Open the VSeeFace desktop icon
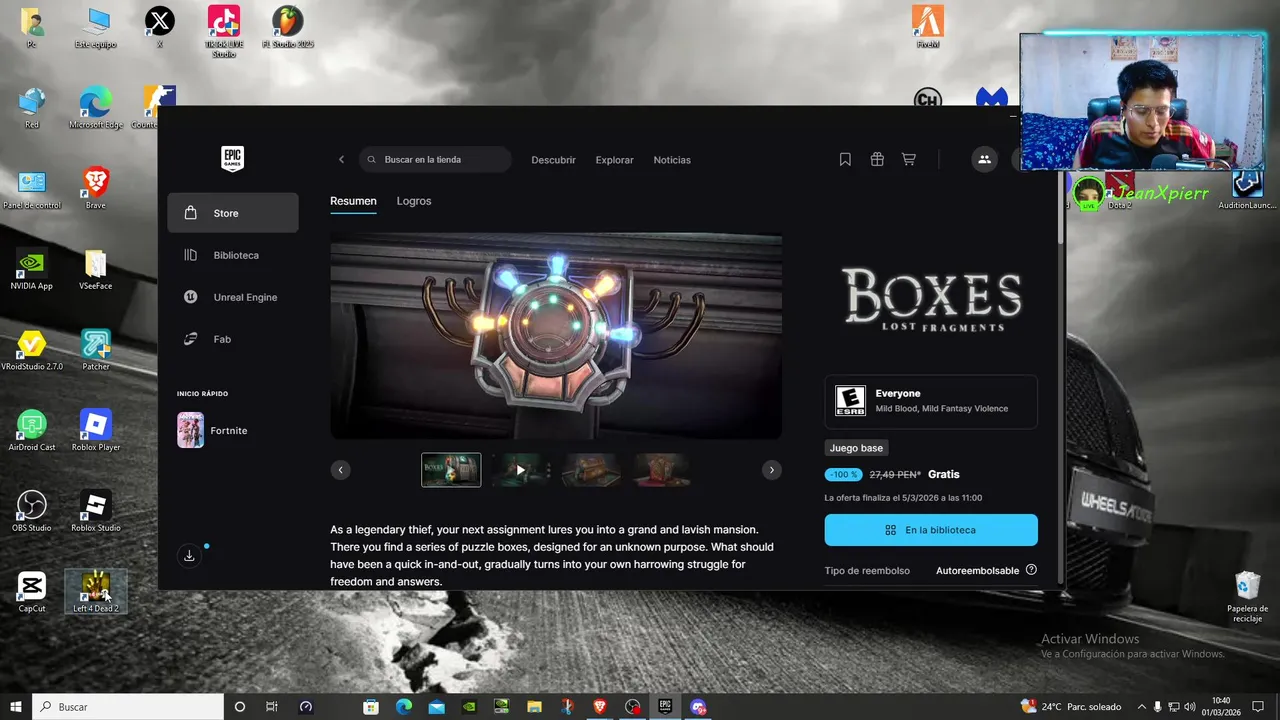This screenshot has height=720, width=1280. coord(96,269)
